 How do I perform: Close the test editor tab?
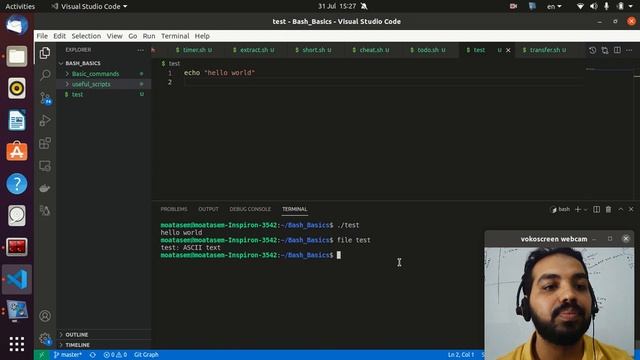[508, 50]
